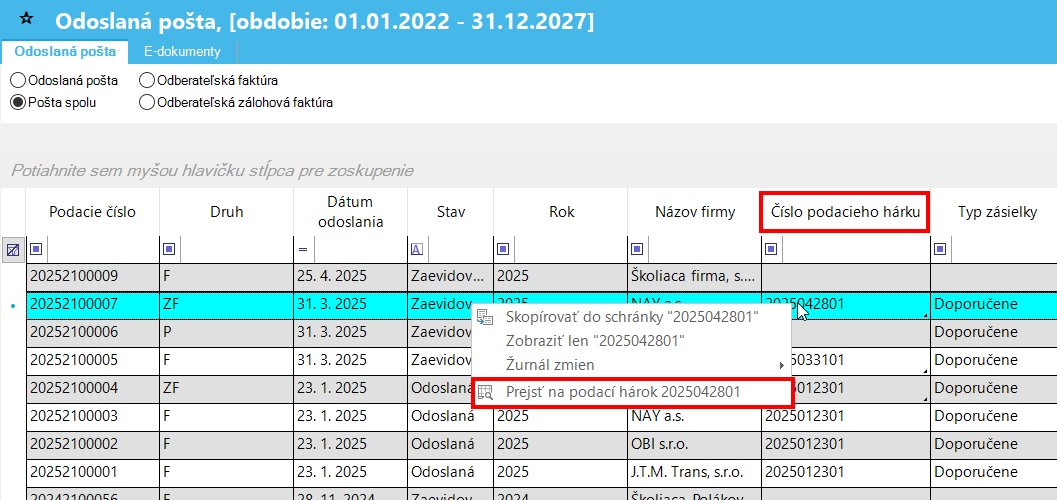Open filter operator icon for Podacie číslo column

[37, 249]
